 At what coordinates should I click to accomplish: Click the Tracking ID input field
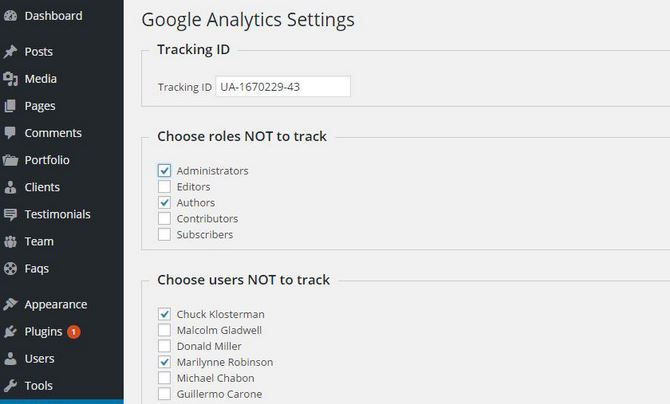(283, 87)
